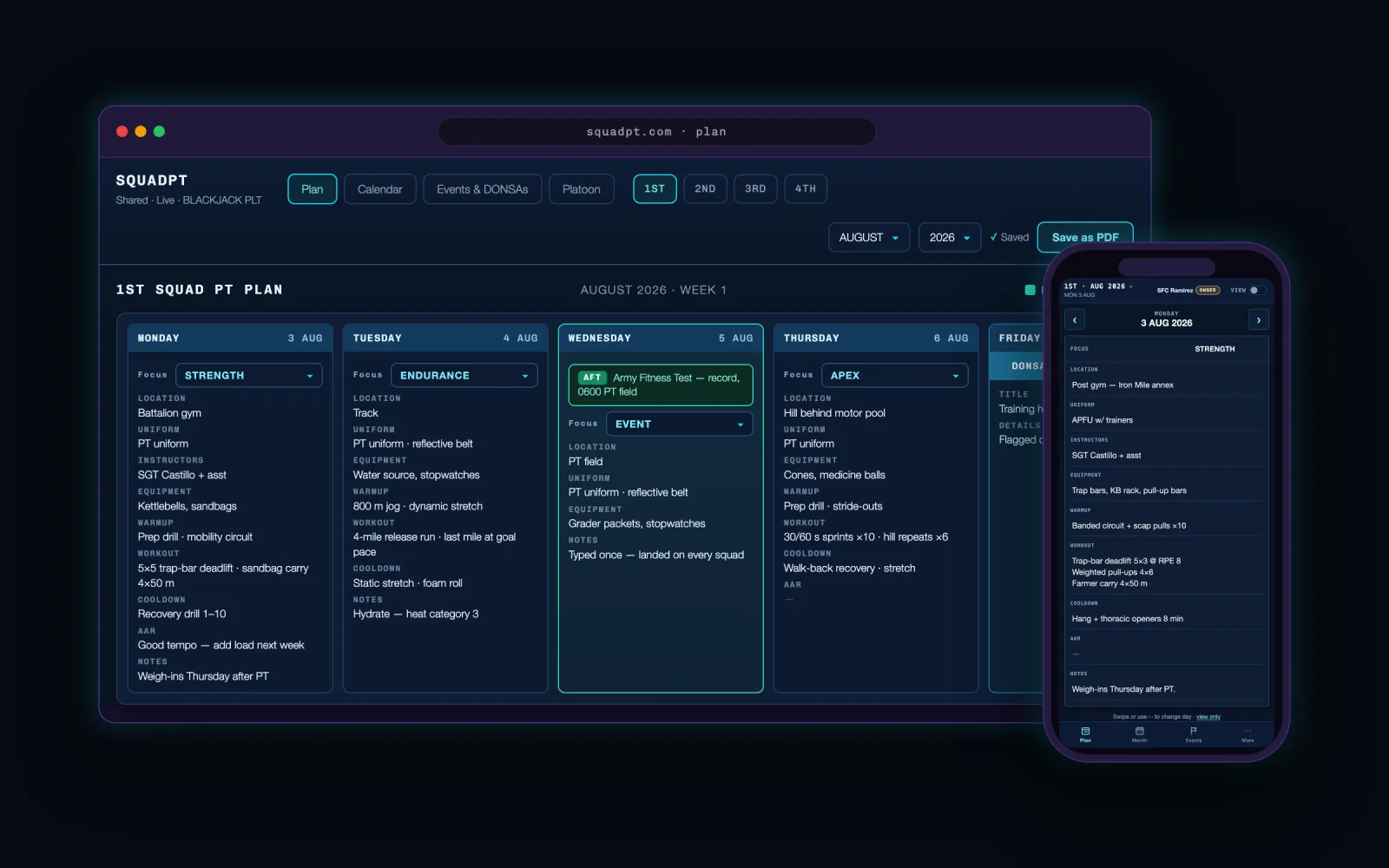Click the Save as PDF button
This screenshot has height=868, width=1389.
point(1085,237)
